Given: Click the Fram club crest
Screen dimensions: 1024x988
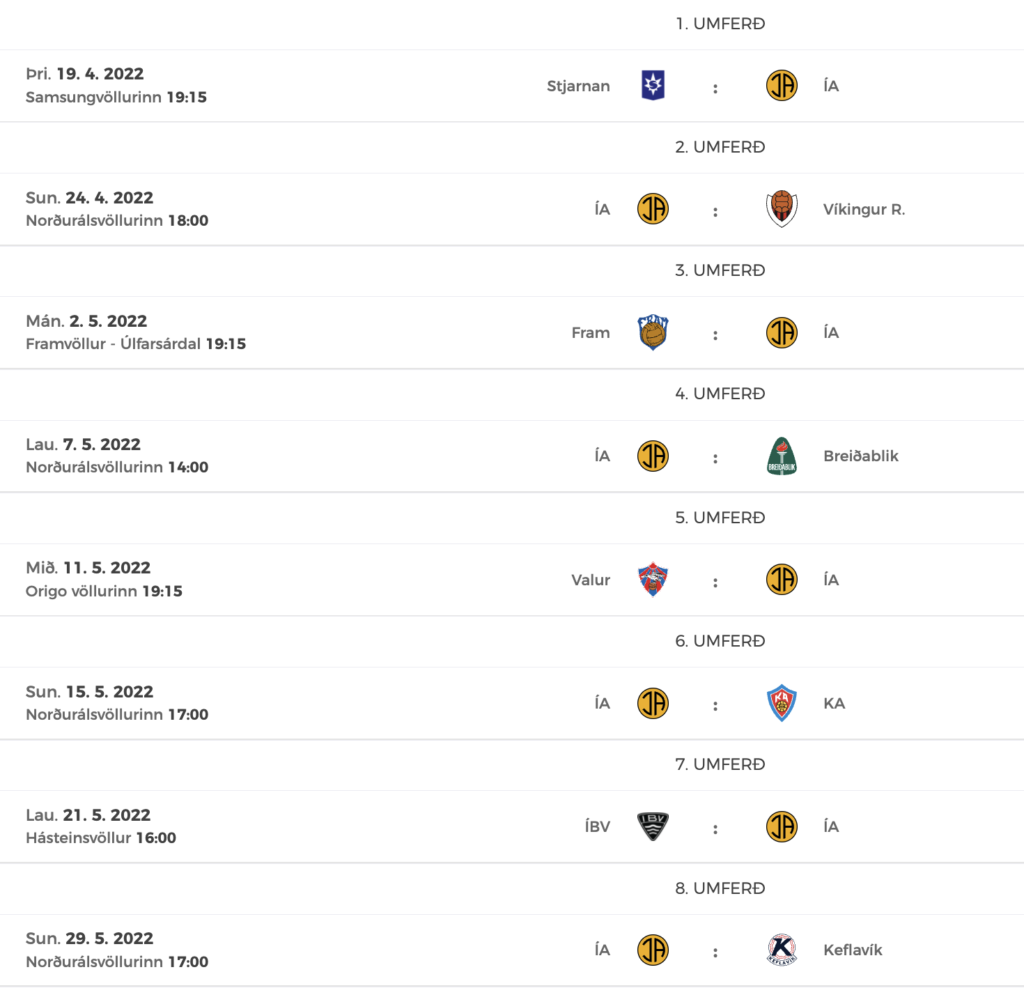Looking at the screenshot, I should click(652, 332).
